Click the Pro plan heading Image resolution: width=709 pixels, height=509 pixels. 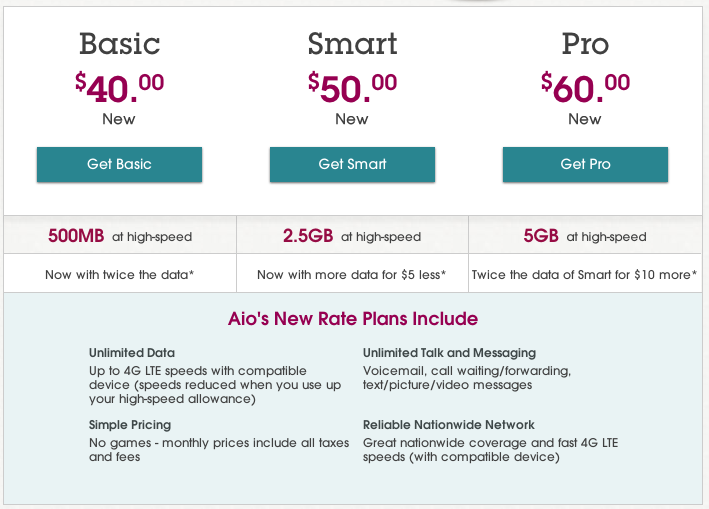coord(585,44)
